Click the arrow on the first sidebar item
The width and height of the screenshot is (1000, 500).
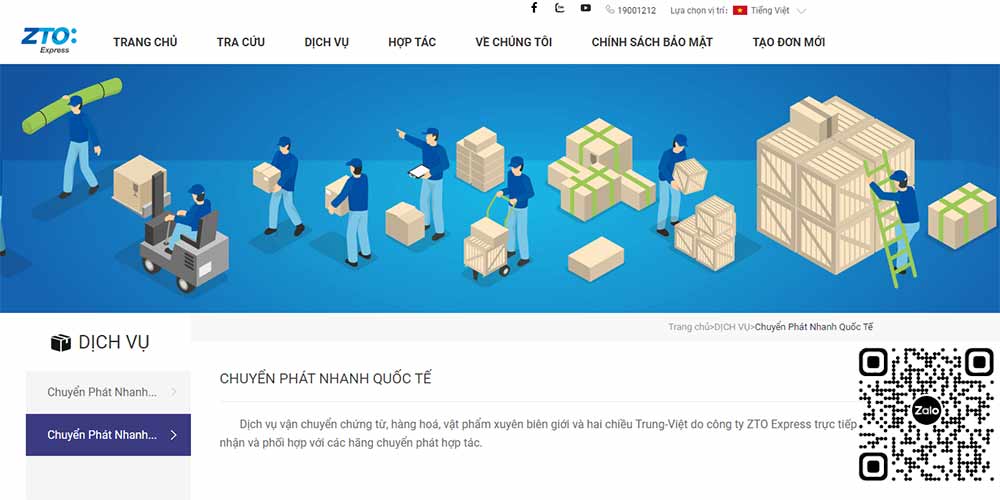pyautogui.click(x=173, y=392)
